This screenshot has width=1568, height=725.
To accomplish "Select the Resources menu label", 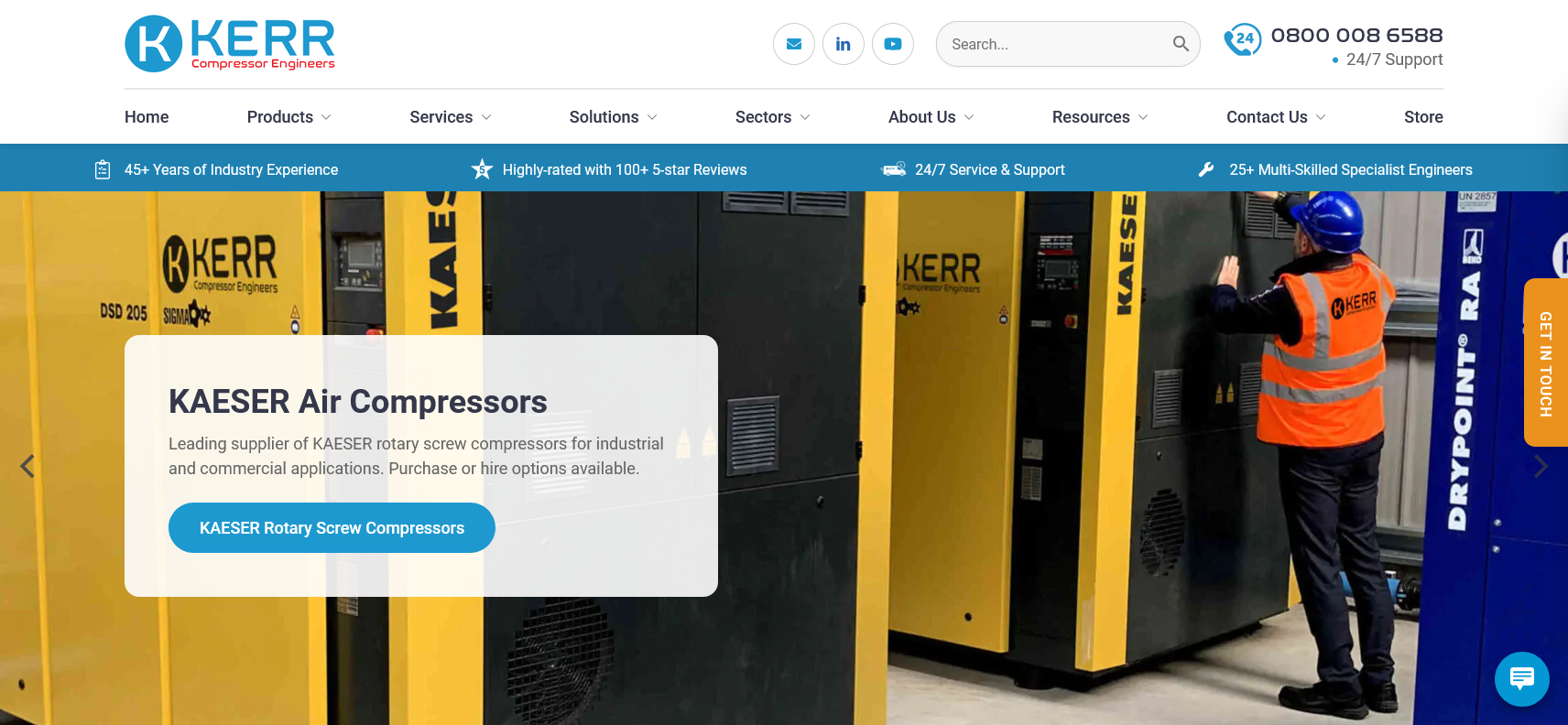I will tap(1091, 117).
